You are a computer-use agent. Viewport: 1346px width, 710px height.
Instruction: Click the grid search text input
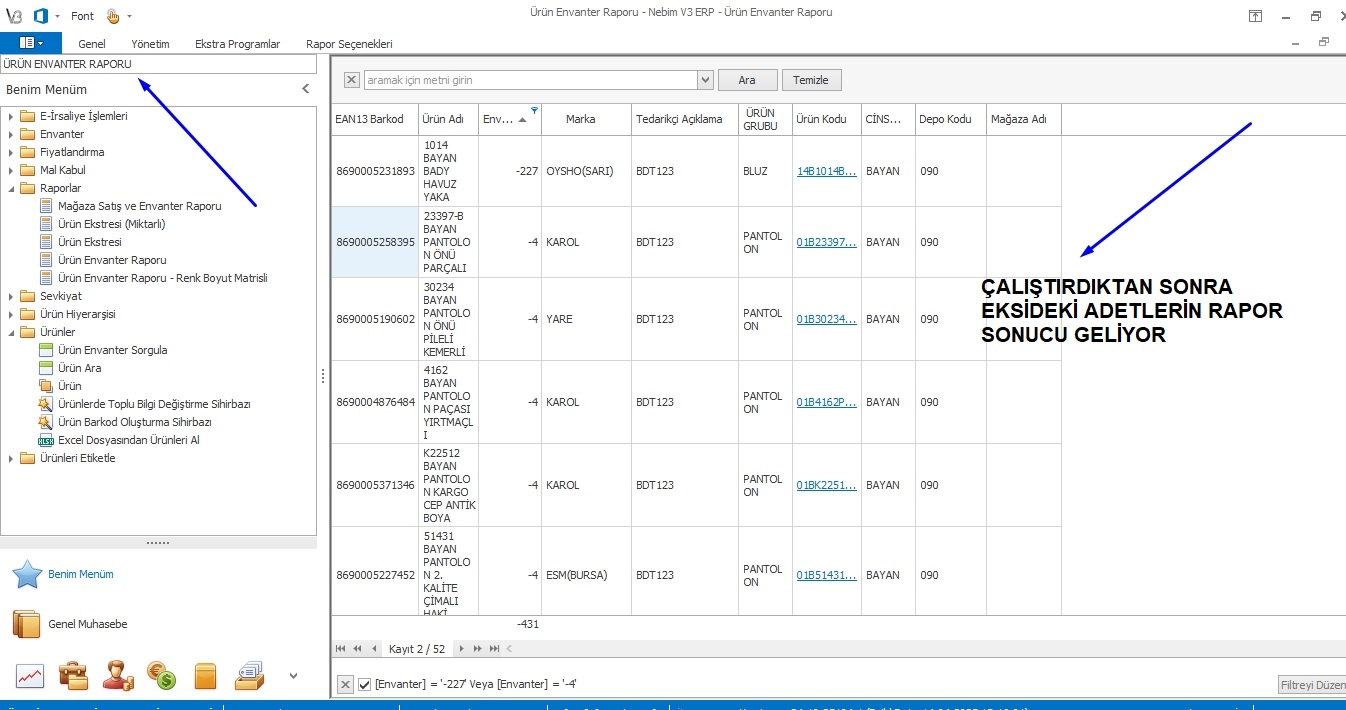tap(530, 80)
